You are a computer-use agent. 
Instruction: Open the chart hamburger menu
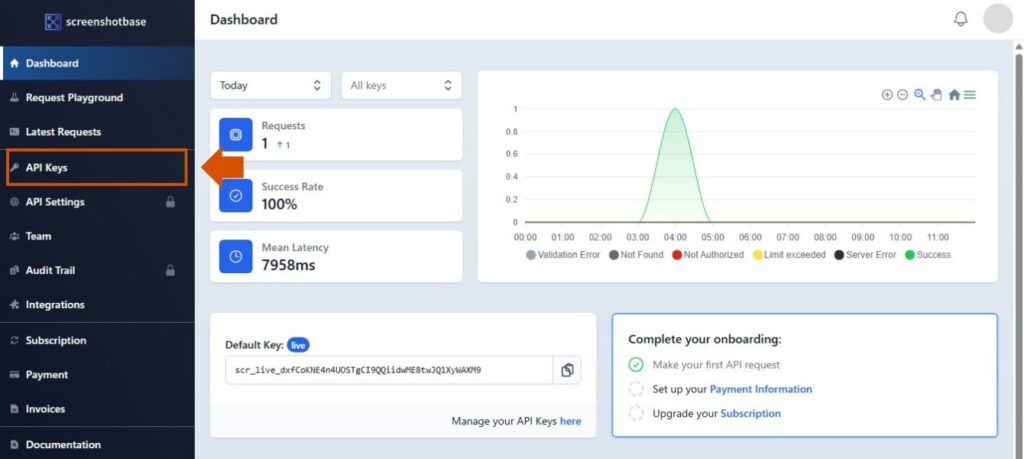point(970,95)
